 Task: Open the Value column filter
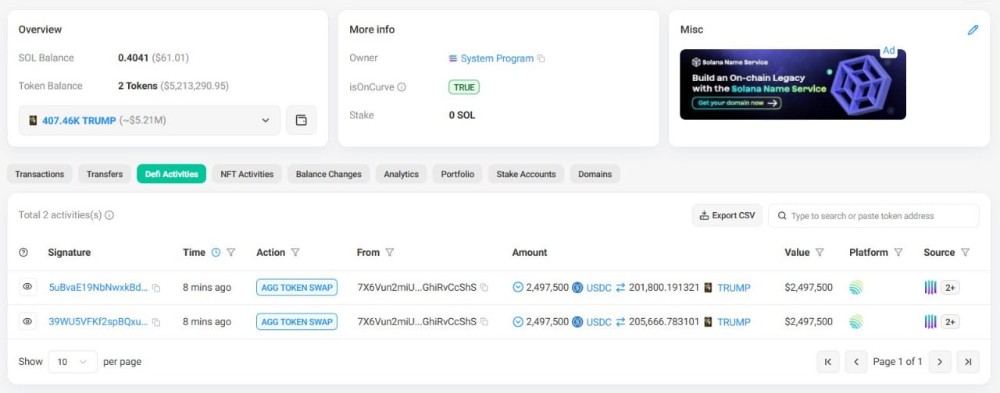coord(820,253)
